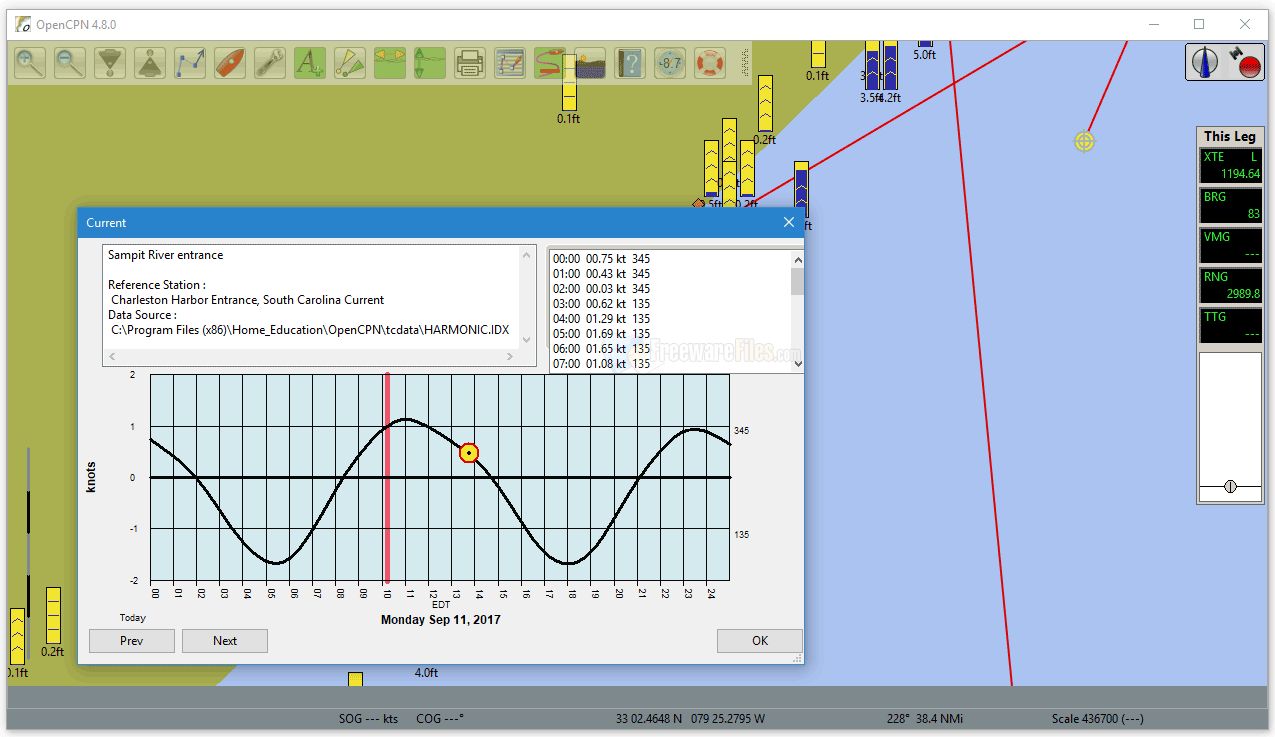The height and width of the screenshot is (737, 1275).
Task: Click the Prev day button
Action: tap(132, 641)
